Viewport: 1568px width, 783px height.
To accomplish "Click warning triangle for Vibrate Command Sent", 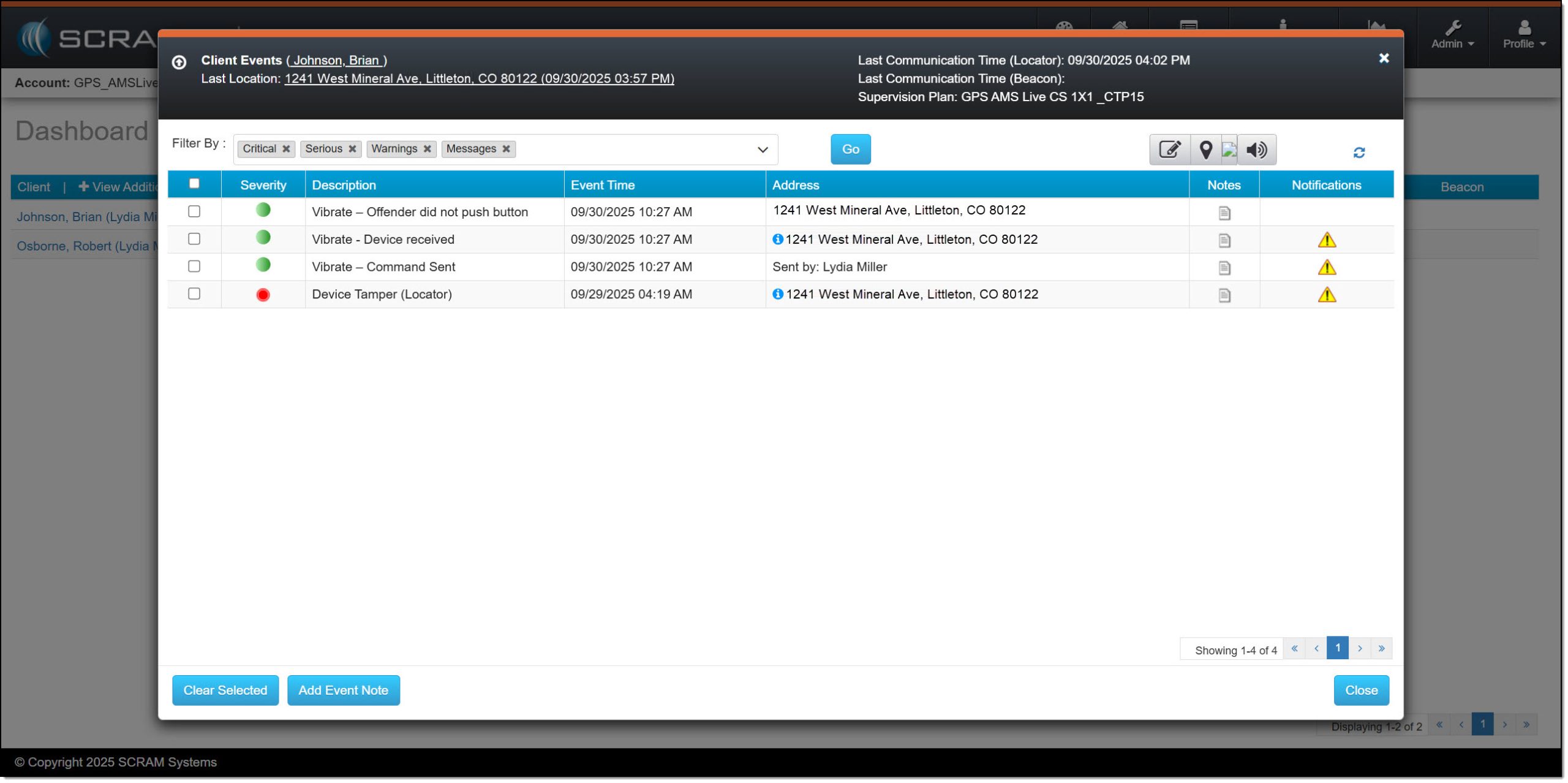I will tap(1326, 268).
